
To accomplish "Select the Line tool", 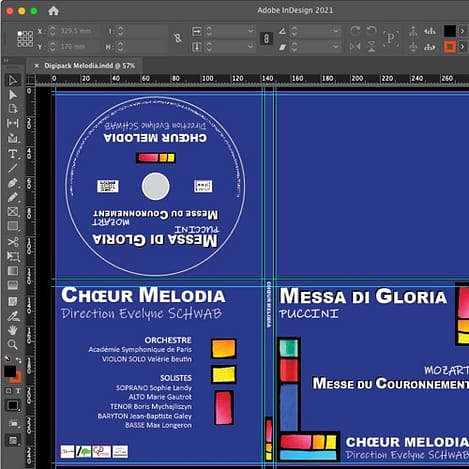I will [13, 168].
